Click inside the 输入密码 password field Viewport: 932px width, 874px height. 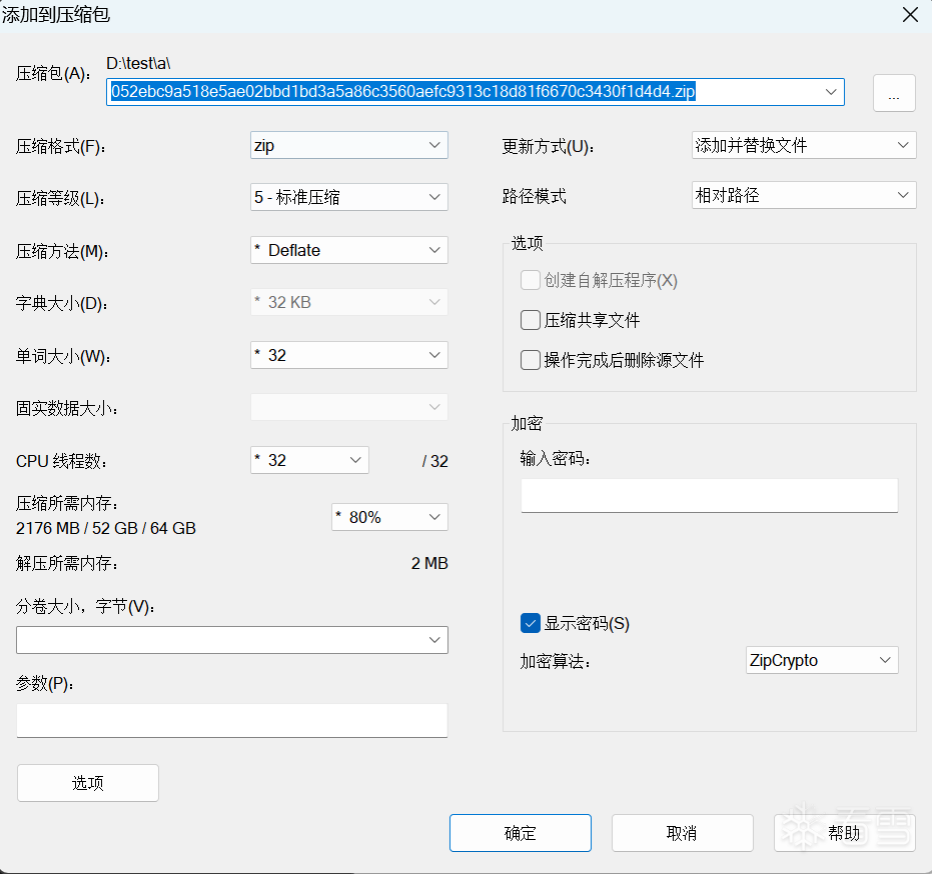[x=708, y=495]
